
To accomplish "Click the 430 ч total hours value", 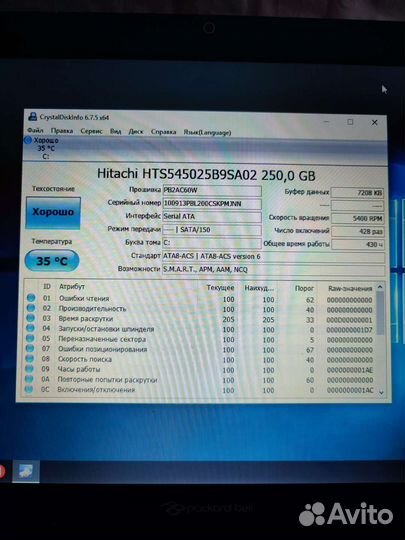I will [x=357, y=245].
